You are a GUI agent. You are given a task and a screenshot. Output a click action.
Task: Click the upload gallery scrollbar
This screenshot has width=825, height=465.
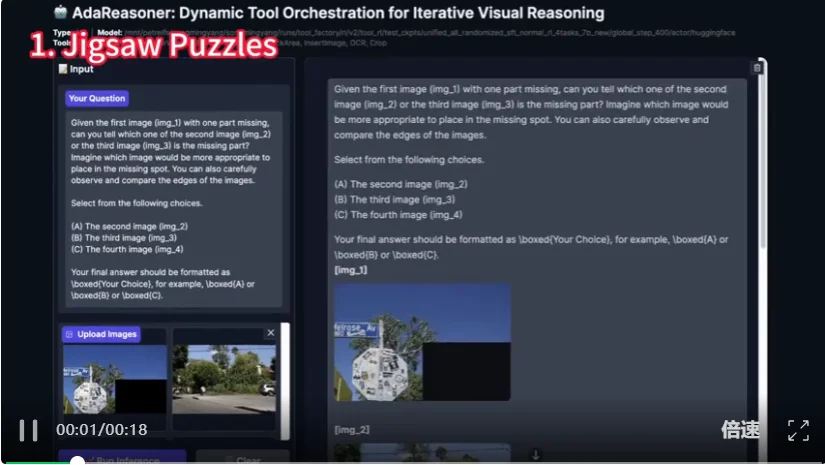(286, 360)
